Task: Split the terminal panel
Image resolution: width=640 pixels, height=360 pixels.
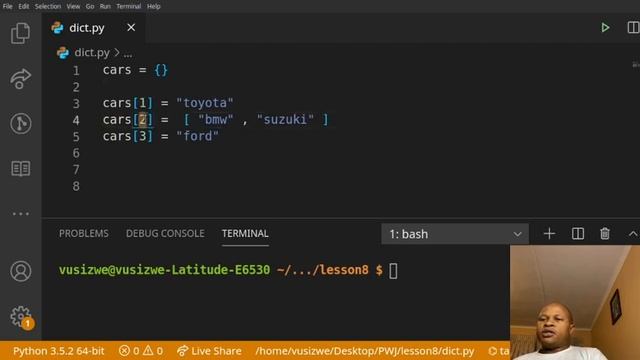Action: point(578,234)
